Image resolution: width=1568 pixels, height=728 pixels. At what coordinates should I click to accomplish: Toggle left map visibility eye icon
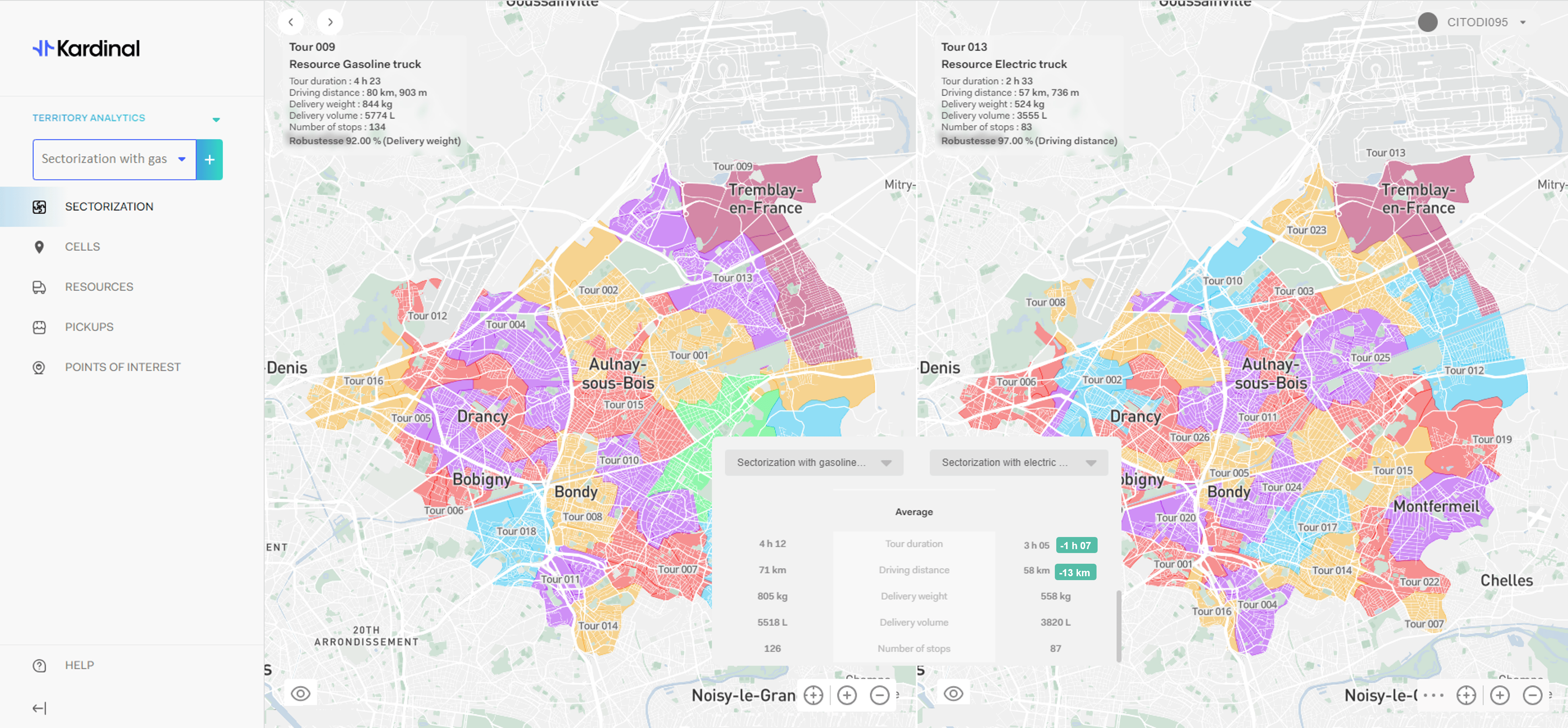point(301,693)
